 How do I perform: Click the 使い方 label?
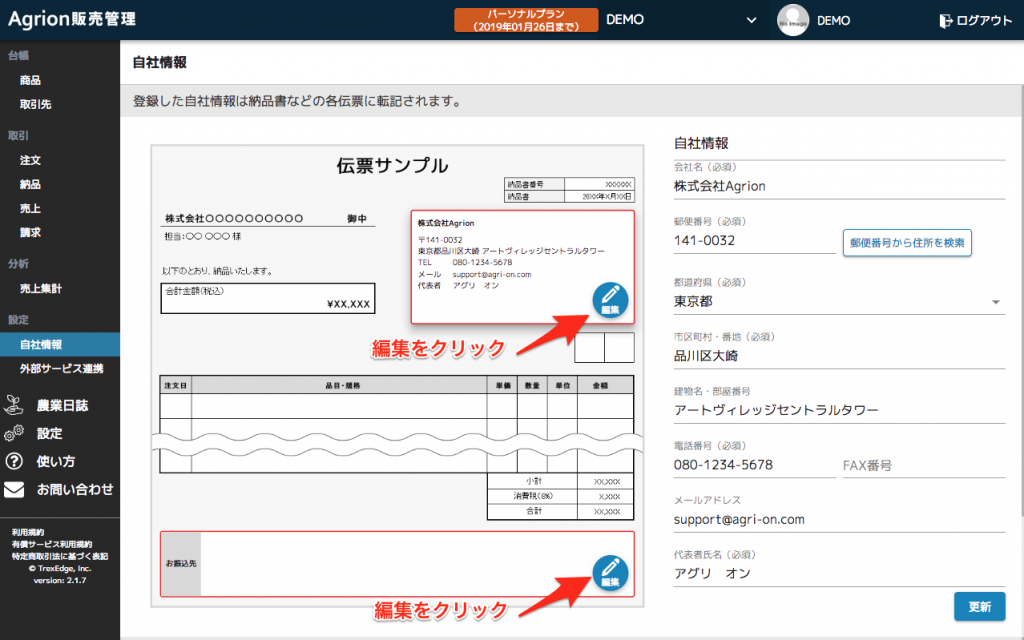[56, 462]
